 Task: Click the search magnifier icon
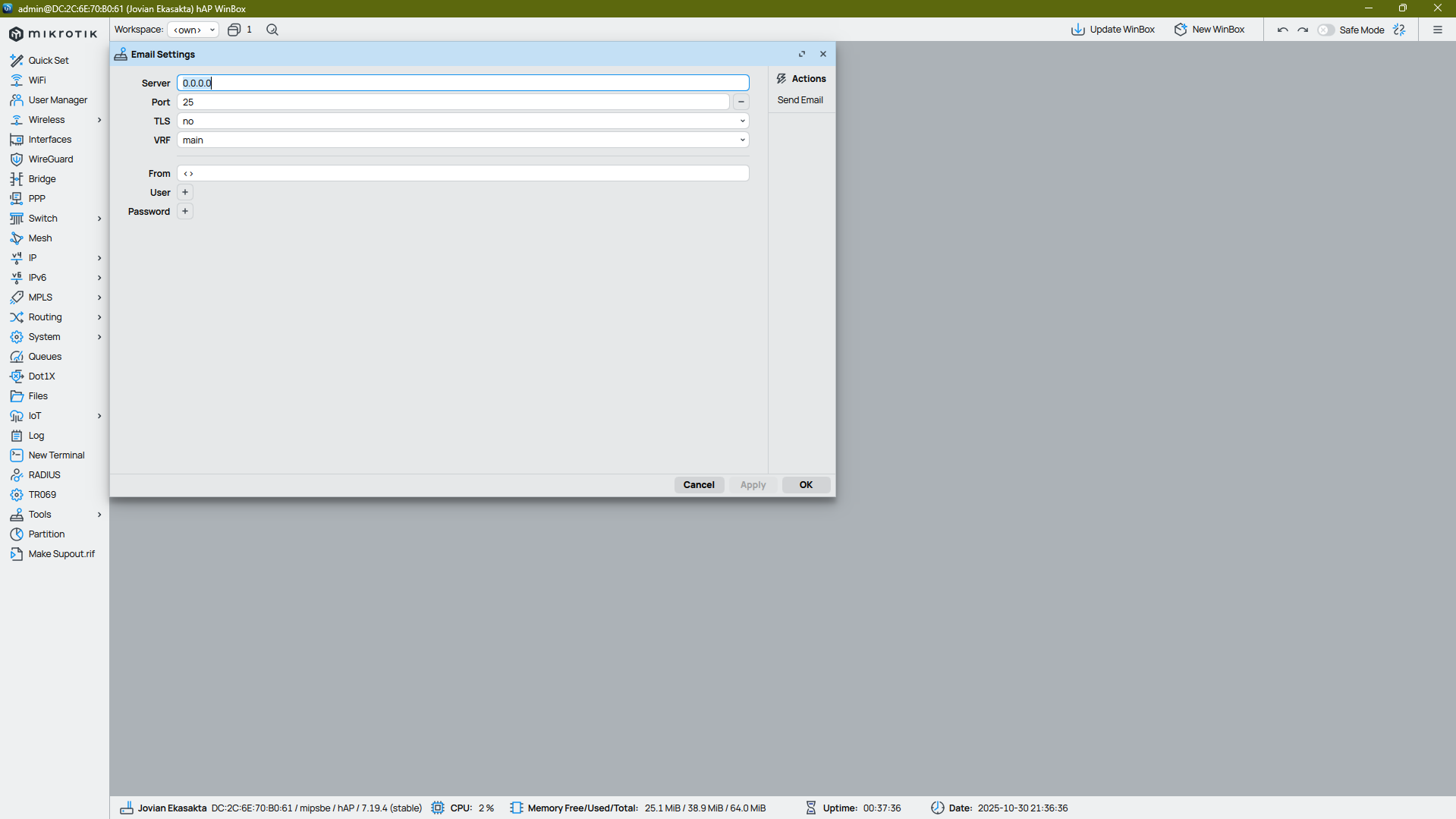click(272, 30)
